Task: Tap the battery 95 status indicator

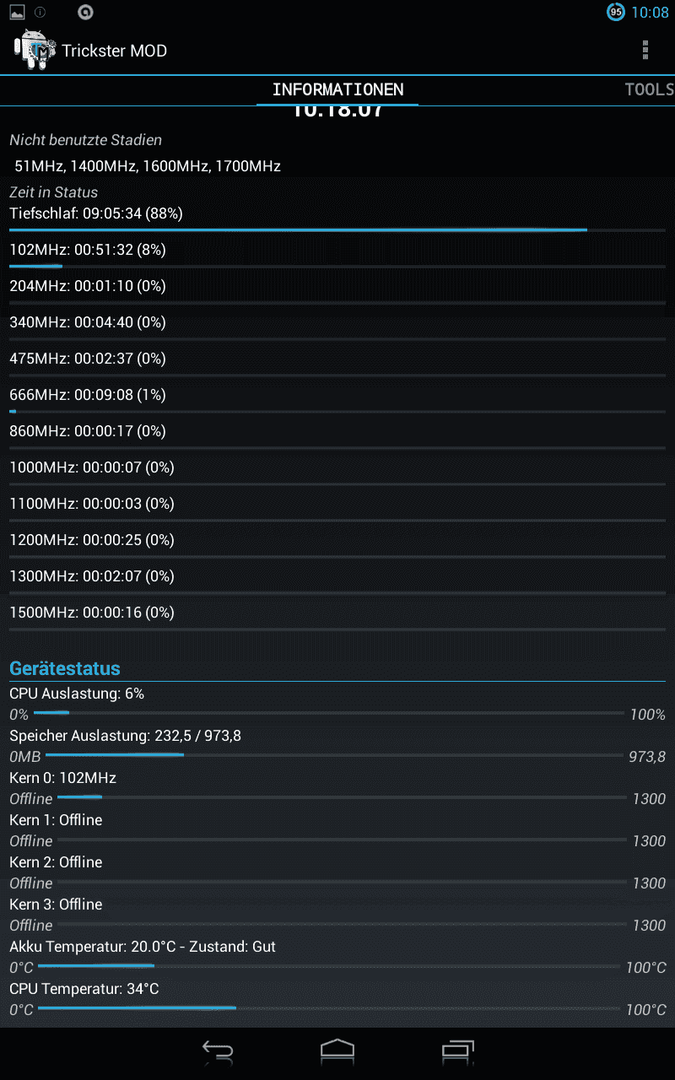Action: click(616, 12)
